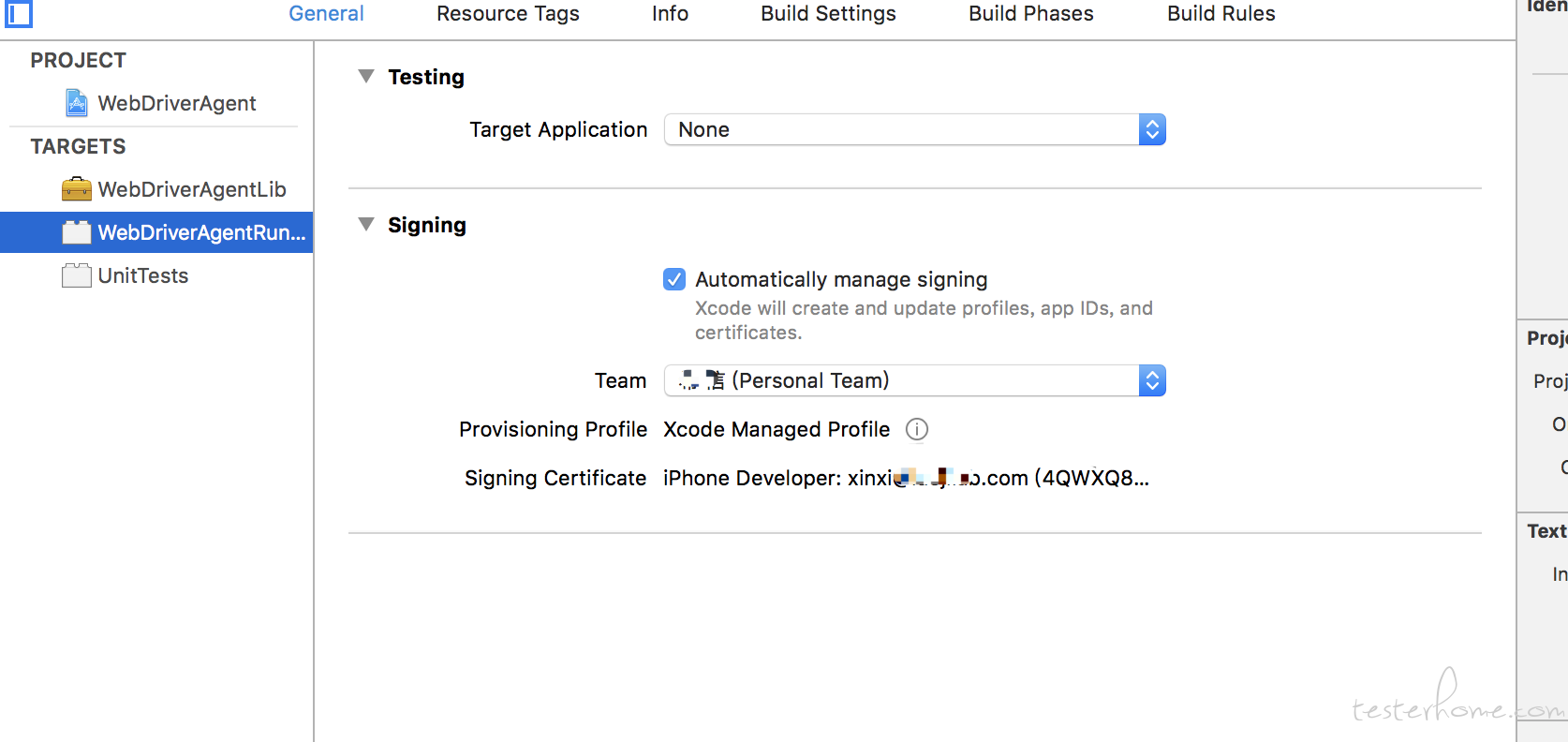This screenshot has height=742, width=1568.
Task: Click the TARGETS section header
Action: click(x=78, y=146)
